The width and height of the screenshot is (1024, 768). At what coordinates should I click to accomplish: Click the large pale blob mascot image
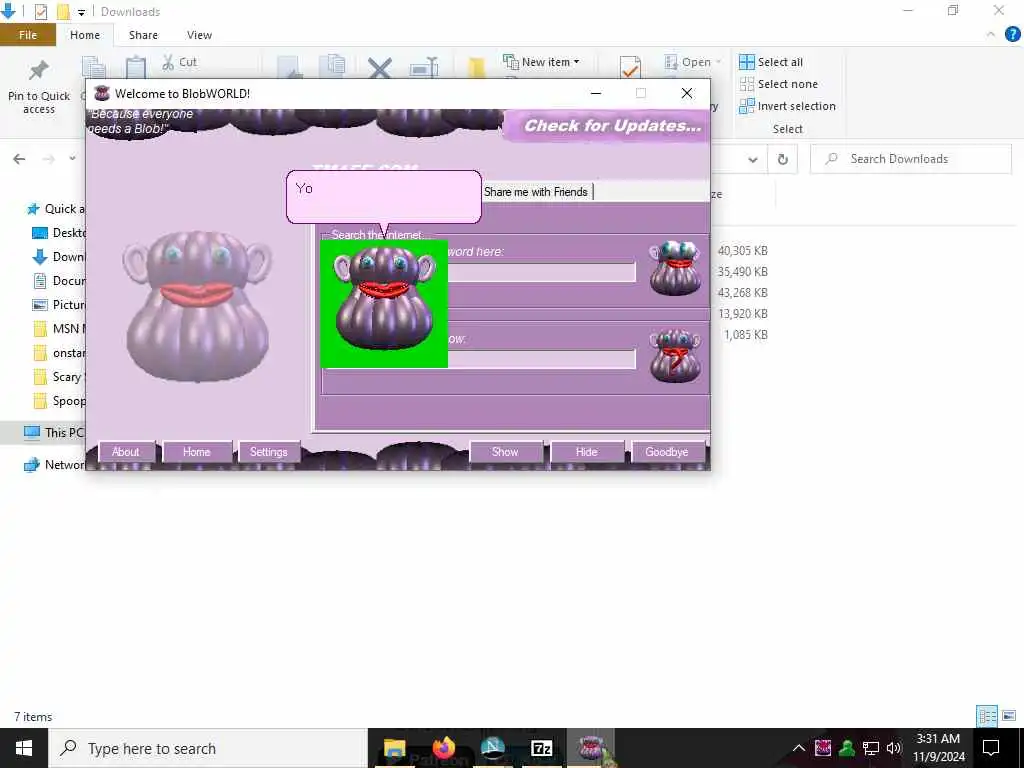pos(197,306)
